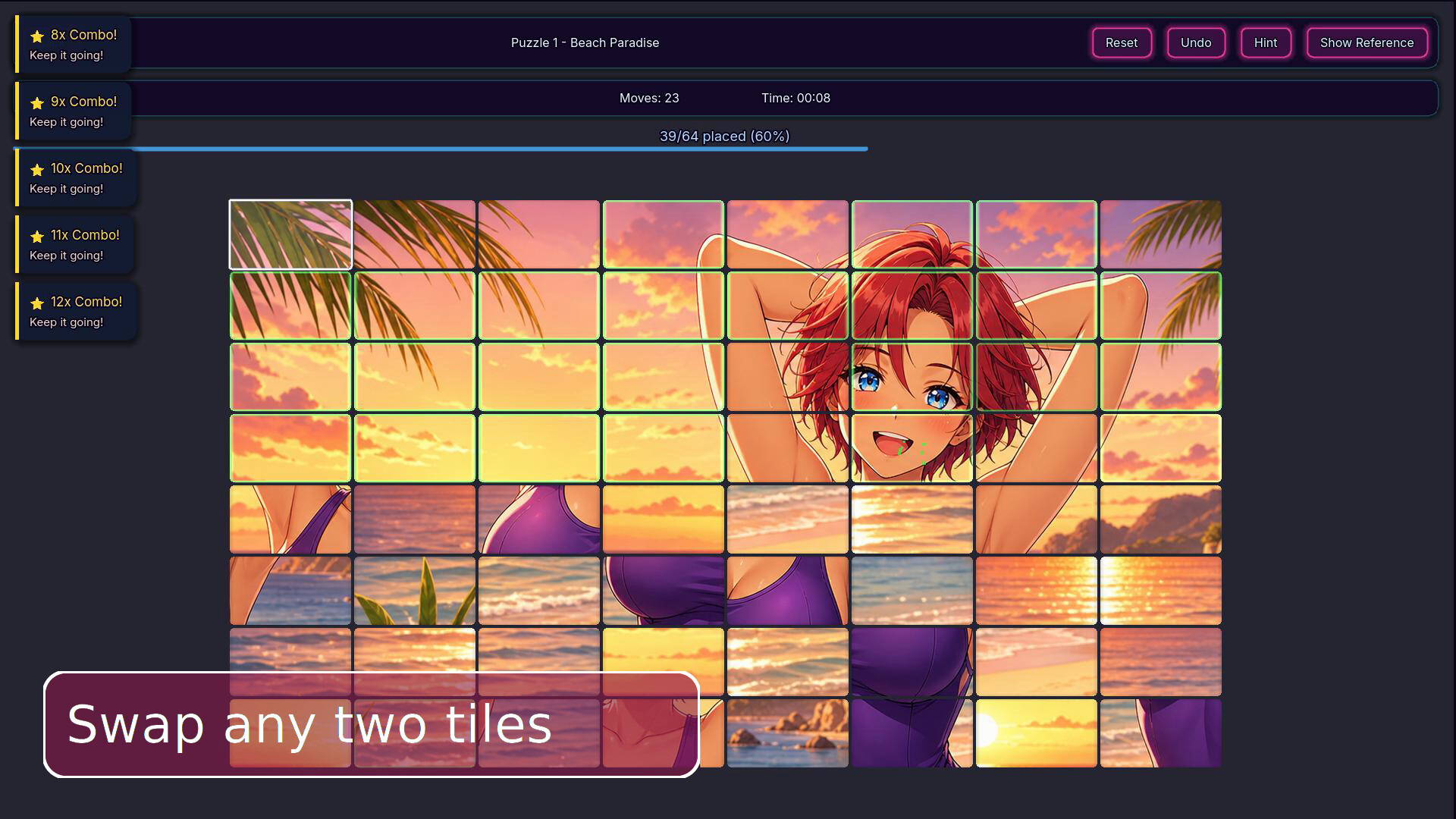1456x819 pixels.
Task: Dismiss the 8x Combo notification
Action: click(74, 45)
